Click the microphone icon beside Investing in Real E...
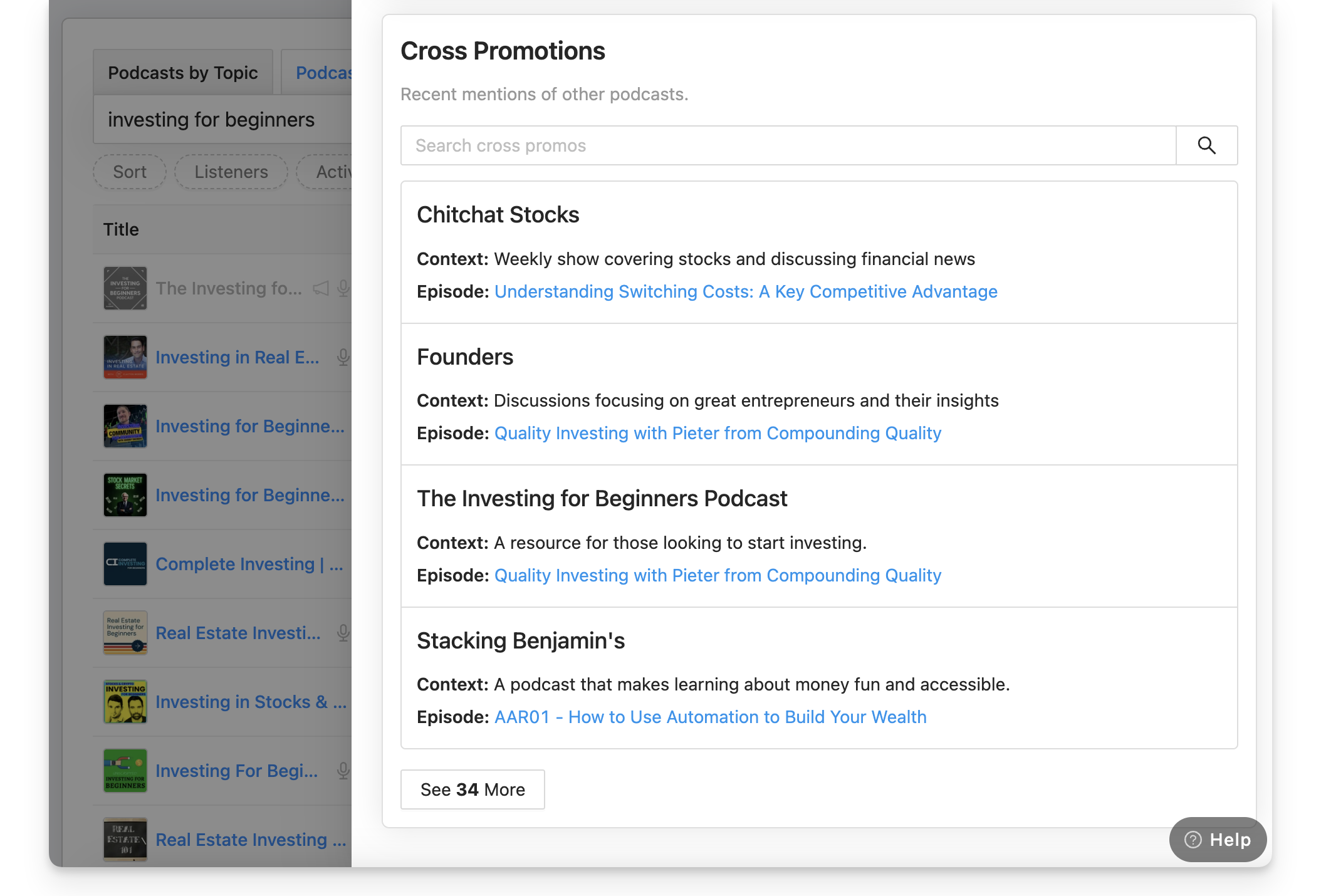This screenshot has height=896, width=1321. 343,357
